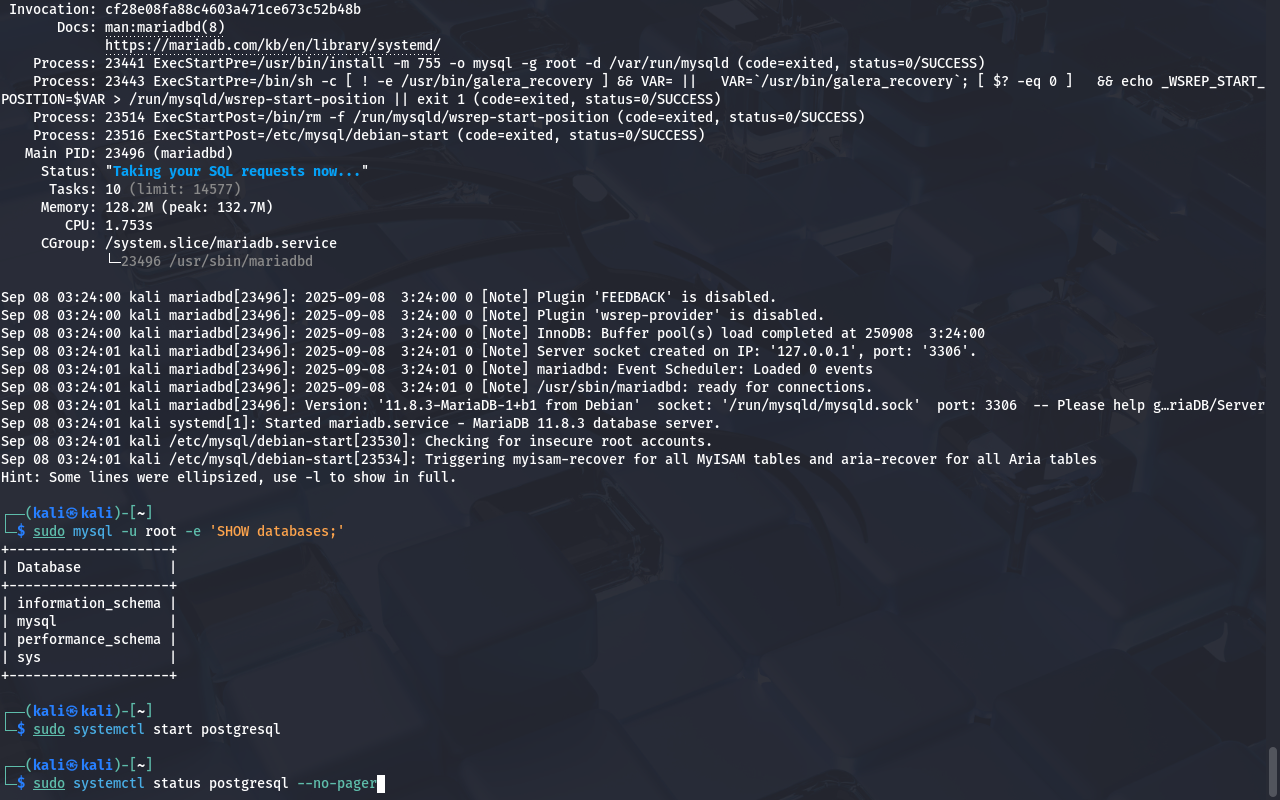The width and height of the screenshot is (1280, 800).
Task: Click the ExecStartPost /bin/rm process line
Action: [449, 117]
